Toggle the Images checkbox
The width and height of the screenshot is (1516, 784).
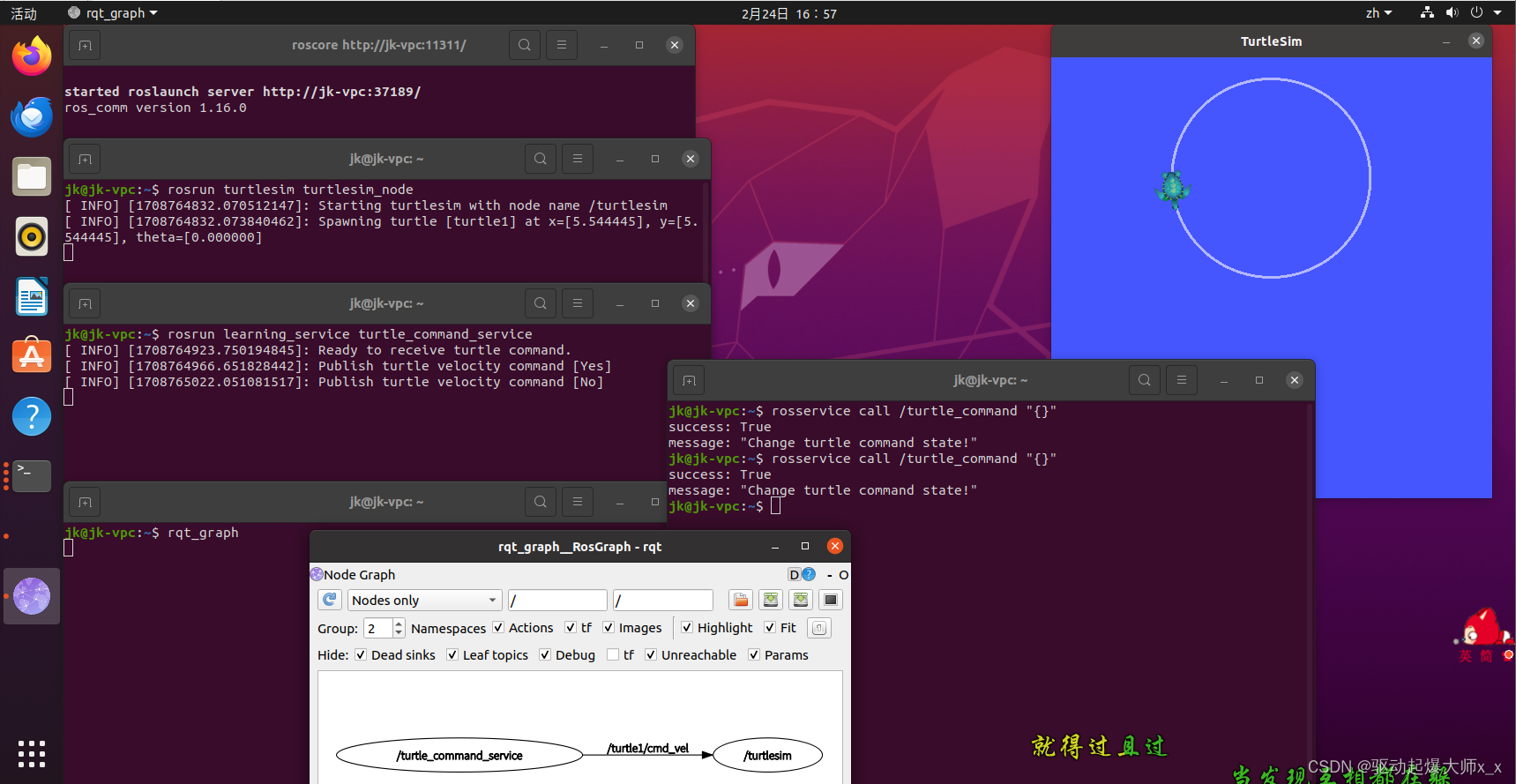609,627
